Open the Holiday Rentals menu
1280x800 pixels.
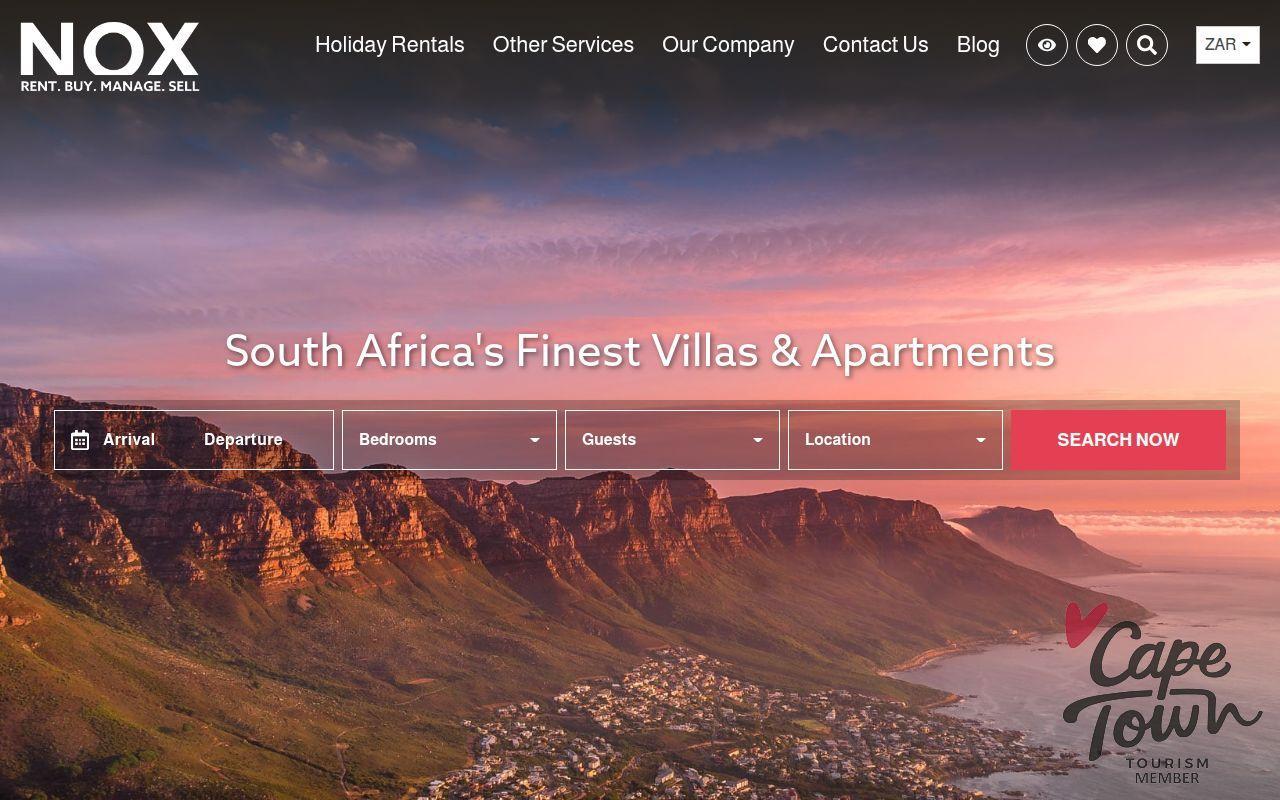[390, 45]
